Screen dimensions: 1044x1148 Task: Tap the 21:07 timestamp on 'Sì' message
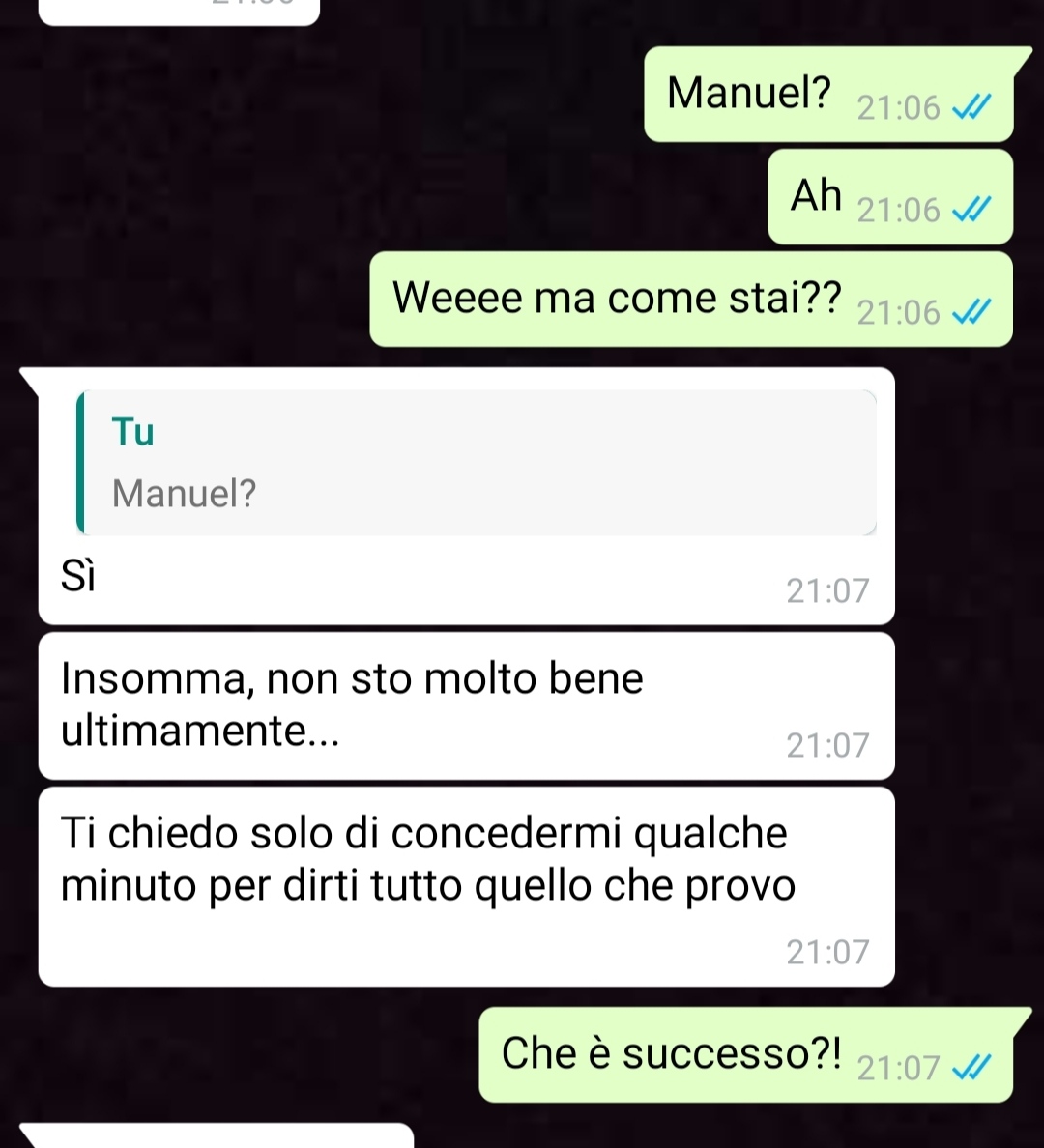(827, 590)
